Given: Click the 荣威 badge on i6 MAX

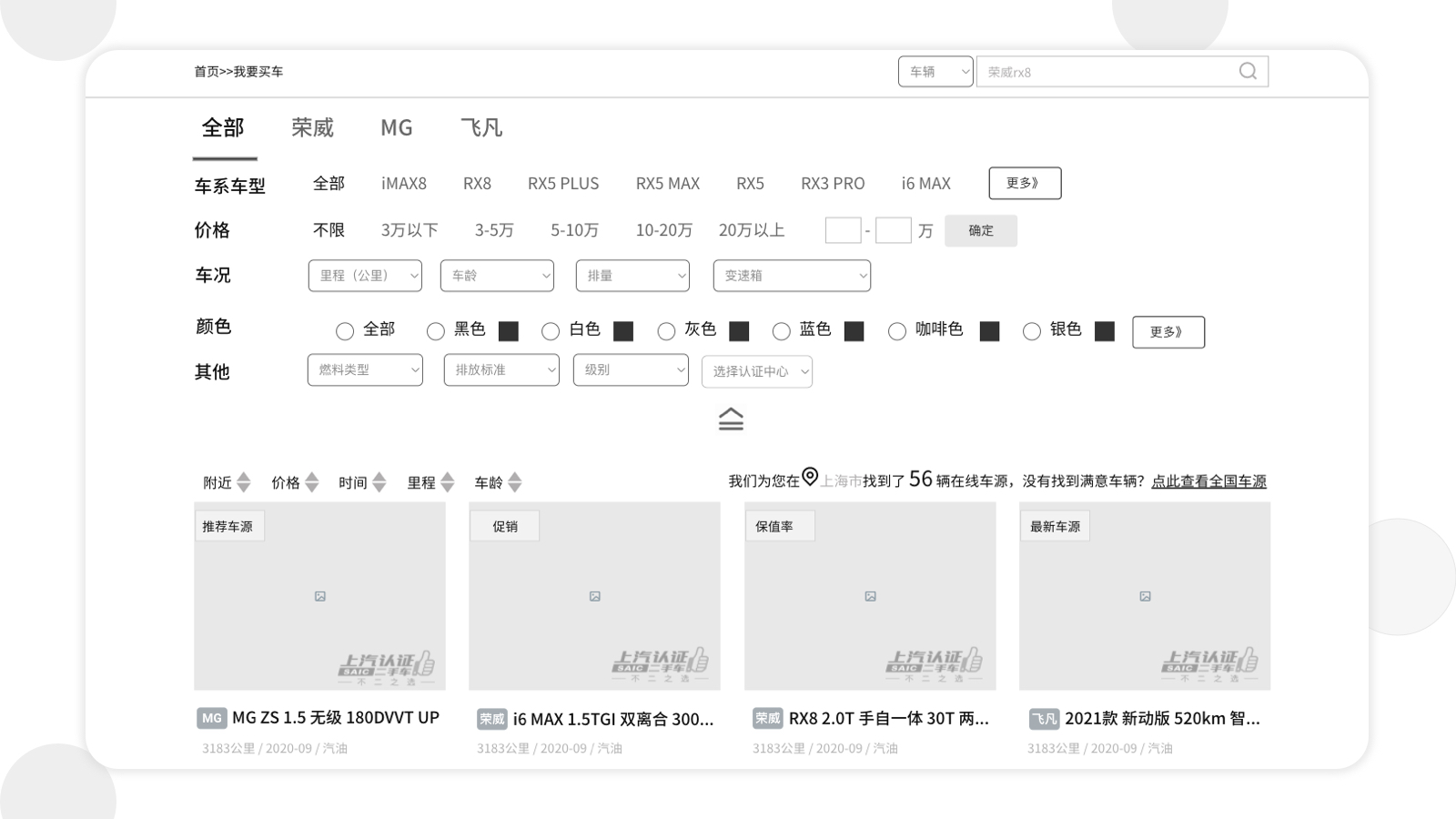Looking at the screenshot, I should click(x=491, y=719).
